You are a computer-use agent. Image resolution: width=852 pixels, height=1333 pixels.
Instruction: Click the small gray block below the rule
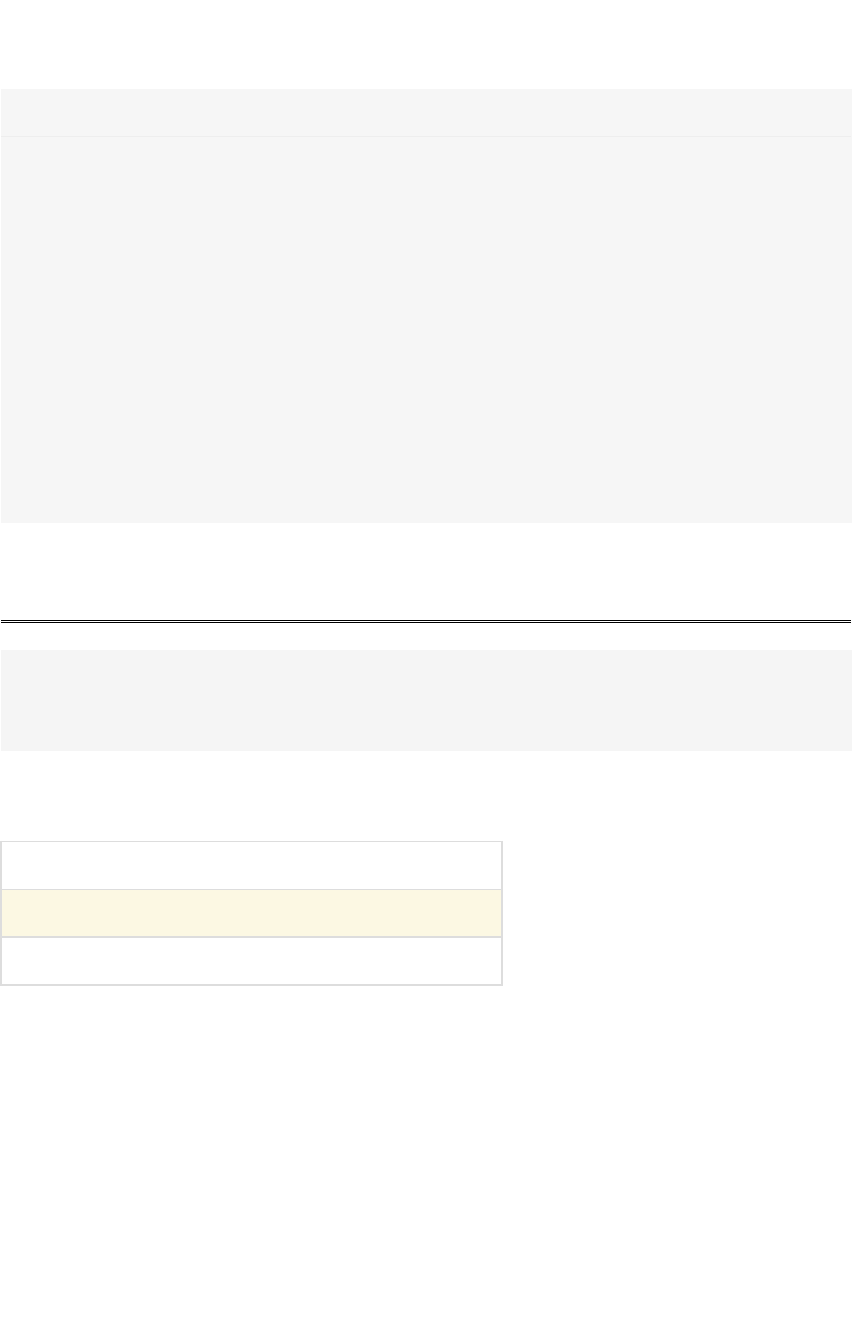(x=426, y=700)
